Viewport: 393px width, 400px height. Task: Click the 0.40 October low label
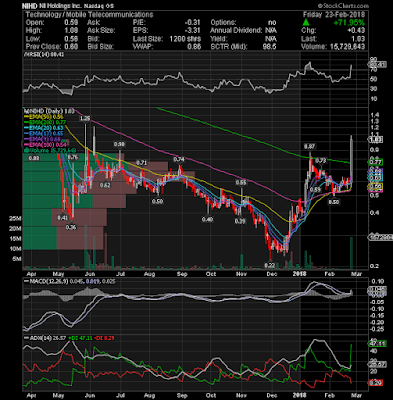(207, 220)
